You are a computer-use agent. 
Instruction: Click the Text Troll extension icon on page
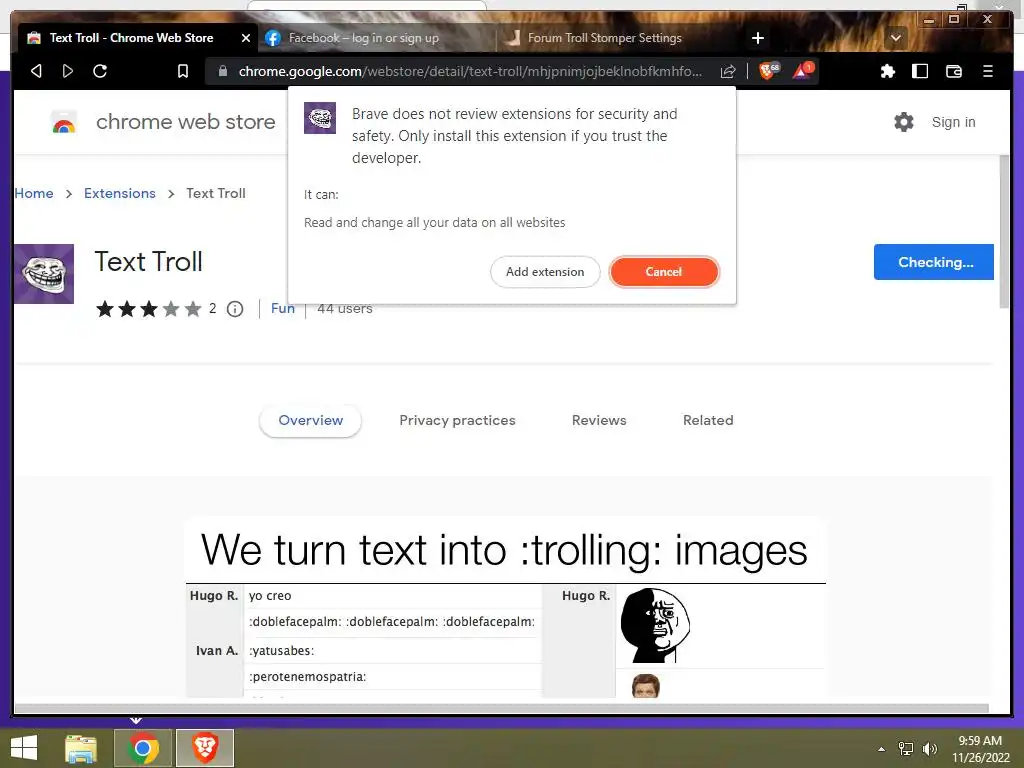coord(44,274)
